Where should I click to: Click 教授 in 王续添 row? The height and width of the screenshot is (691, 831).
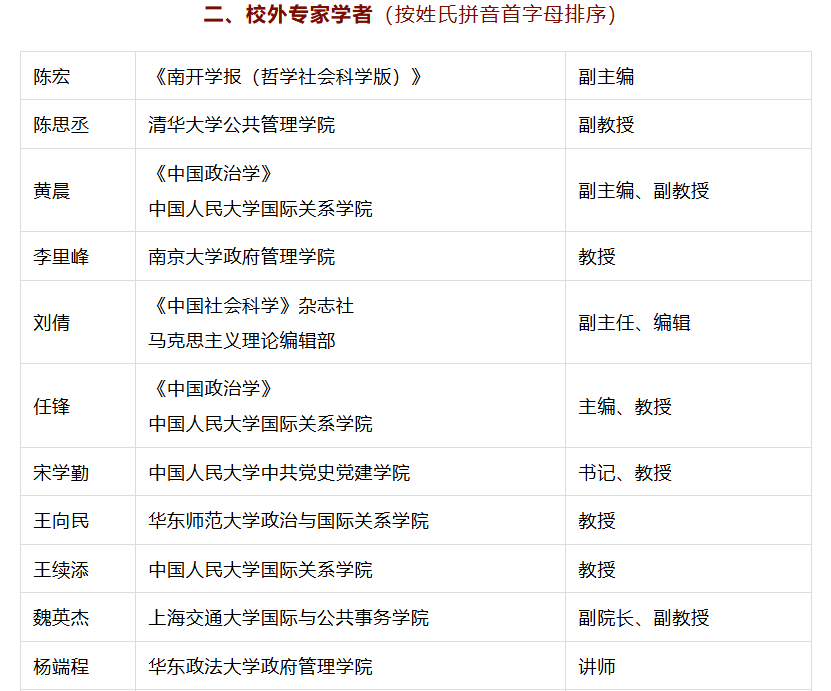coord(597,570)
